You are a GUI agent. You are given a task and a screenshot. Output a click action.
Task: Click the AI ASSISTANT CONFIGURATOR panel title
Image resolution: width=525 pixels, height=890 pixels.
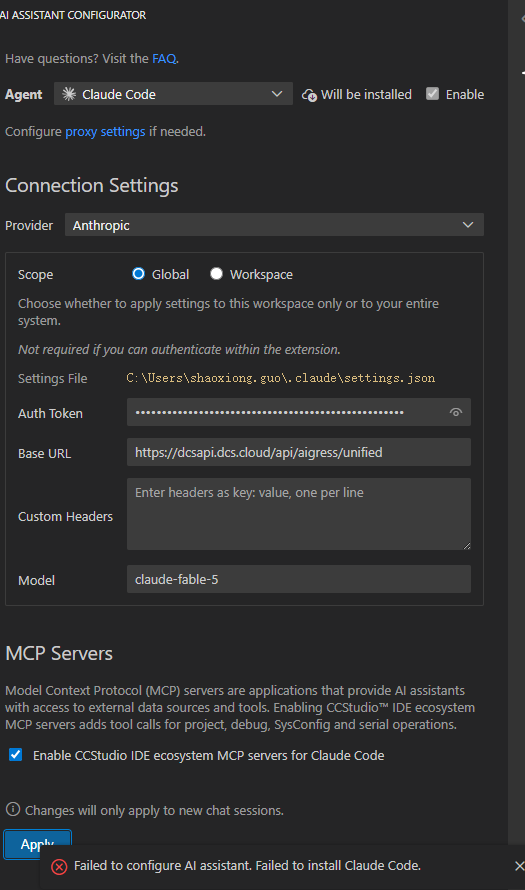point(73,15)
